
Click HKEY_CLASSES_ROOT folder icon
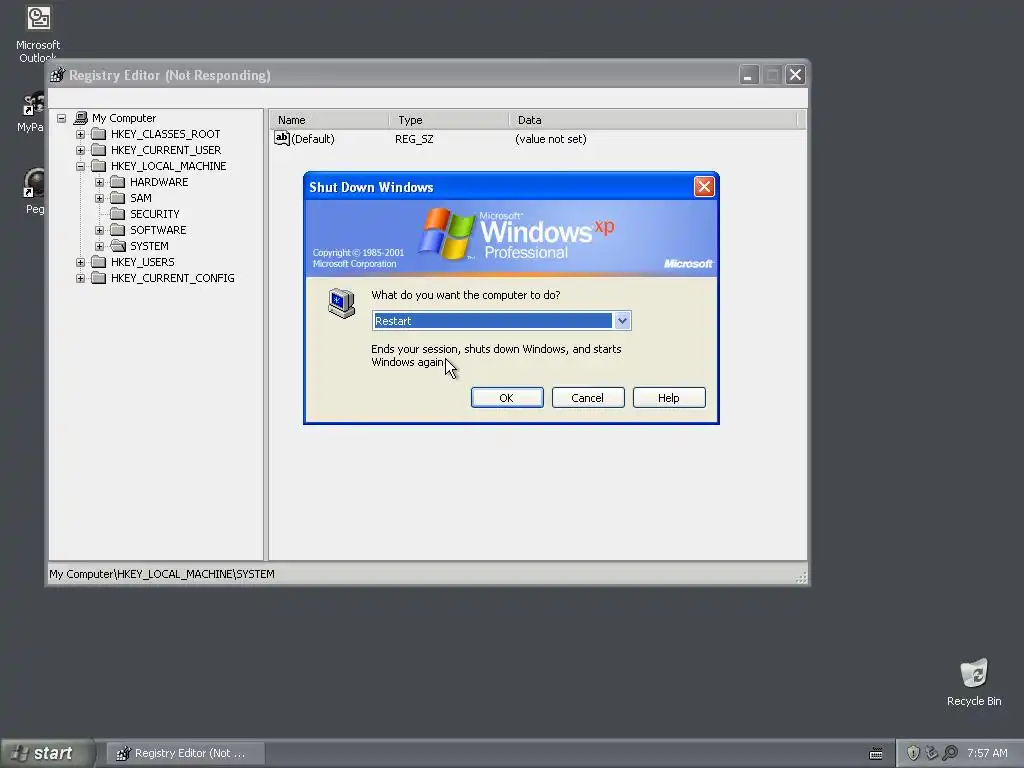tap(99, 134)
